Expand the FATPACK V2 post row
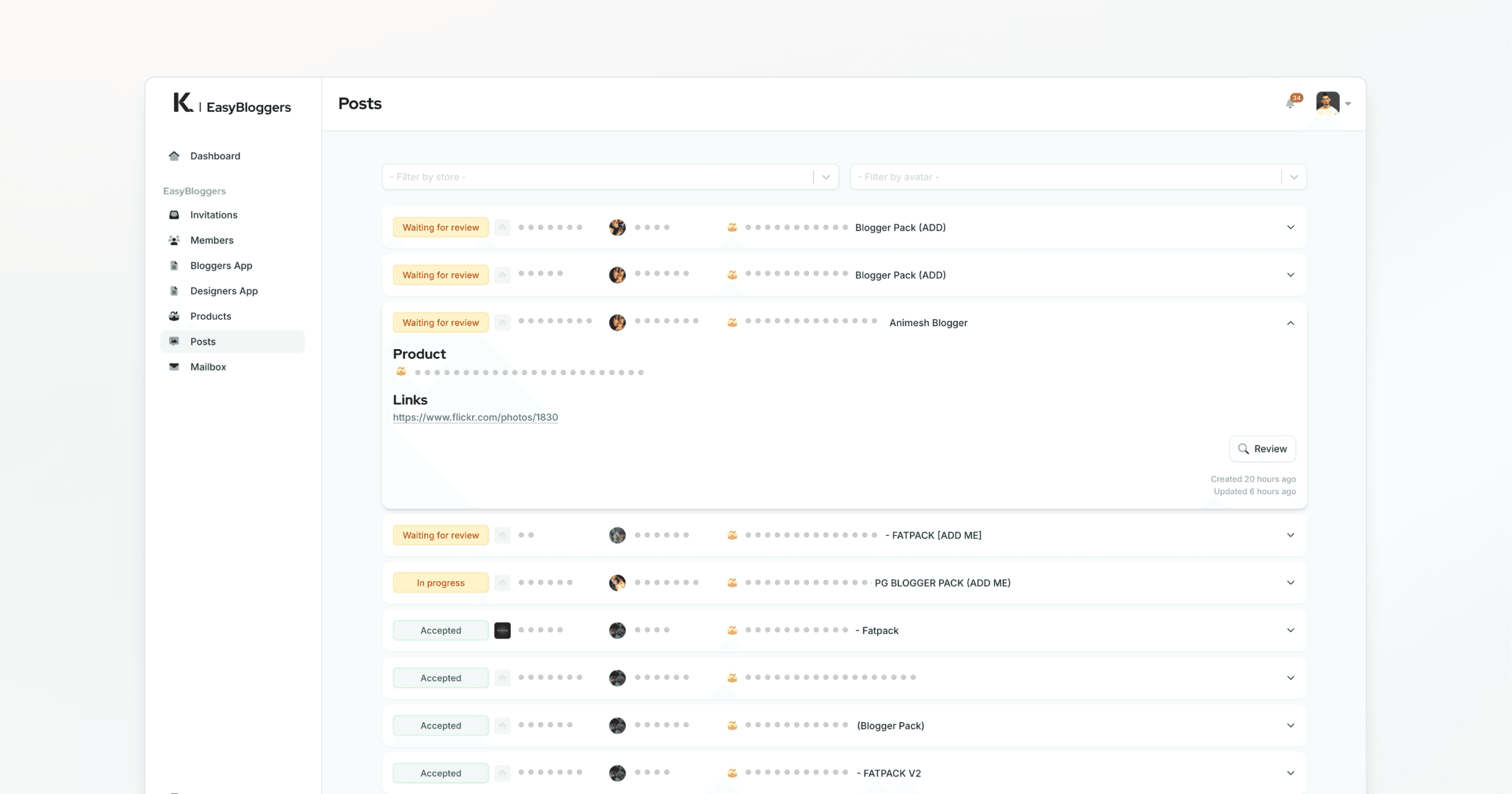 click(x=1291, y=773)
